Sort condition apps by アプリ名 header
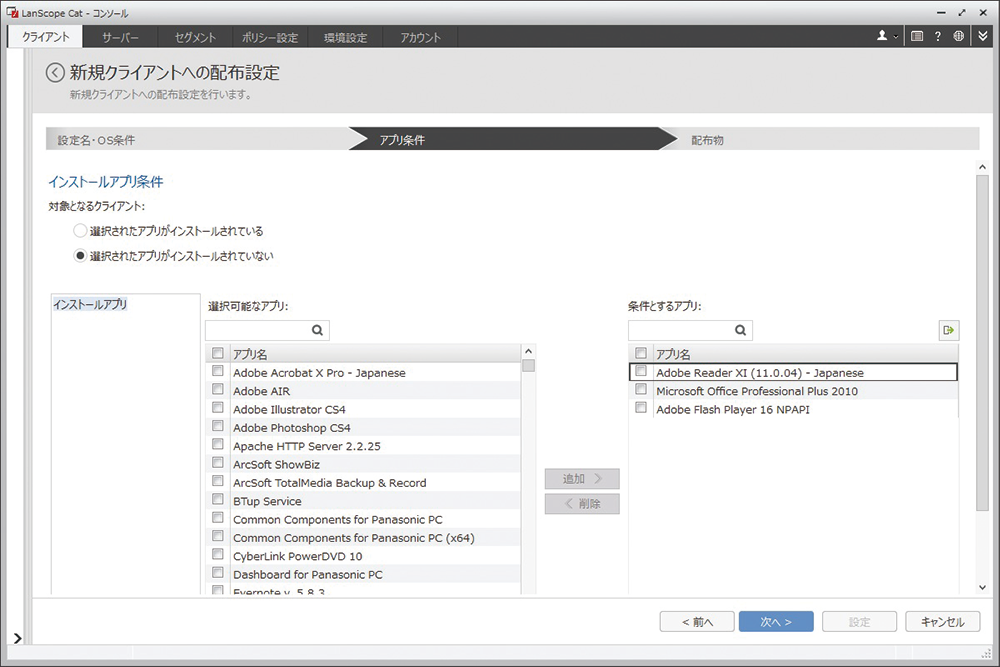The image size is (1000, 667). (805, 354)
